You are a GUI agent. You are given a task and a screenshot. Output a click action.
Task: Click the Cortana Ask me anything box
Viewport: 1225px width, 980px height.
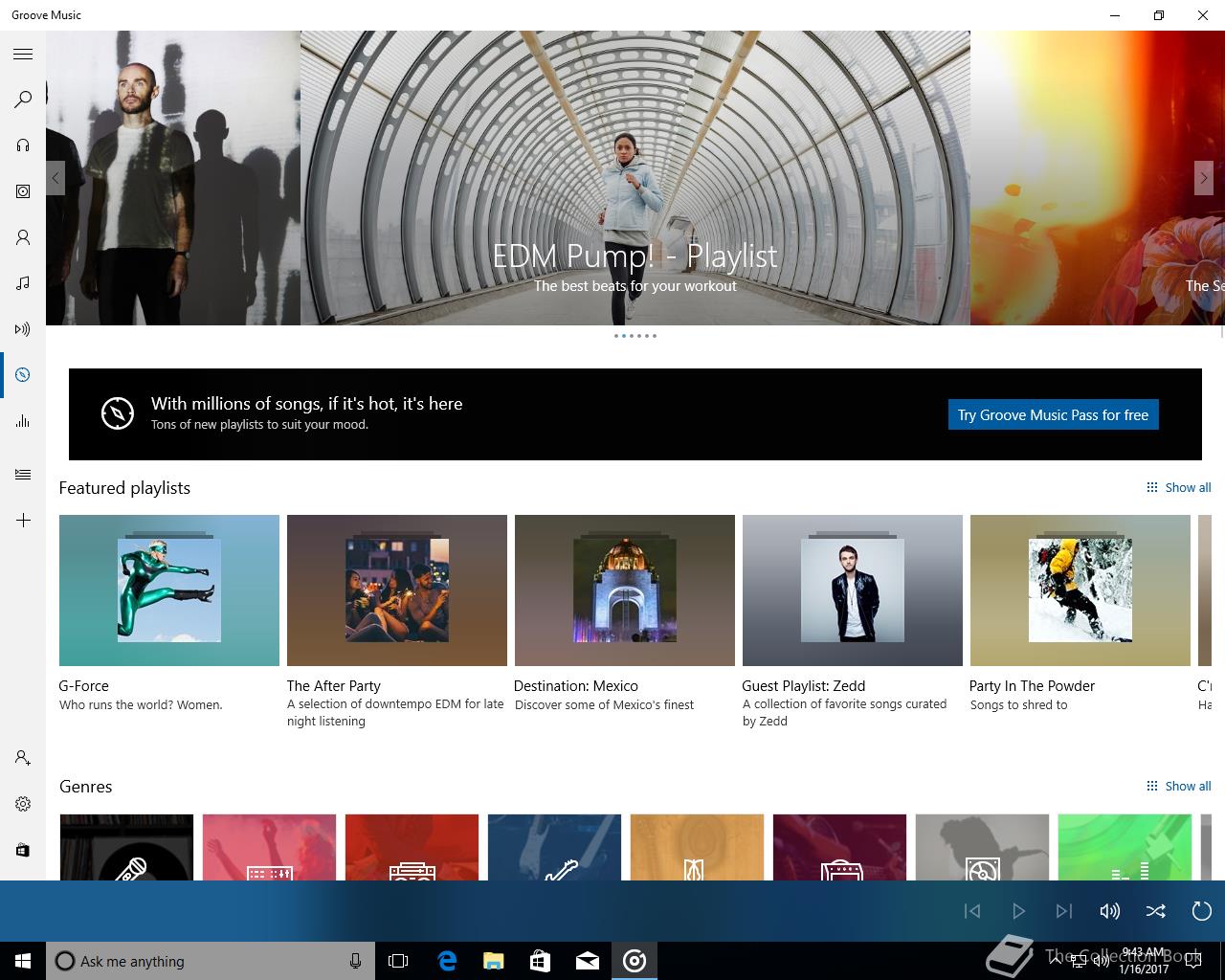coord(209,961)
